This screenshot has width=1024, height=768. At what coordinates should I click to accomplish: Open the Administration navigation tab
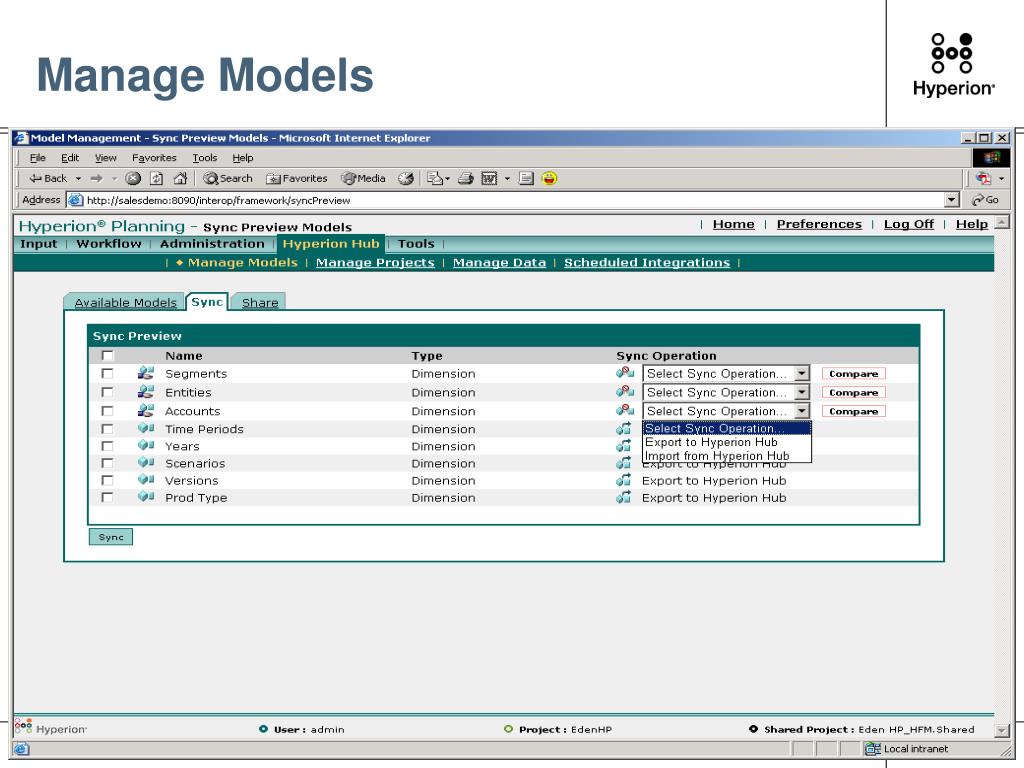tap(212, 244)
